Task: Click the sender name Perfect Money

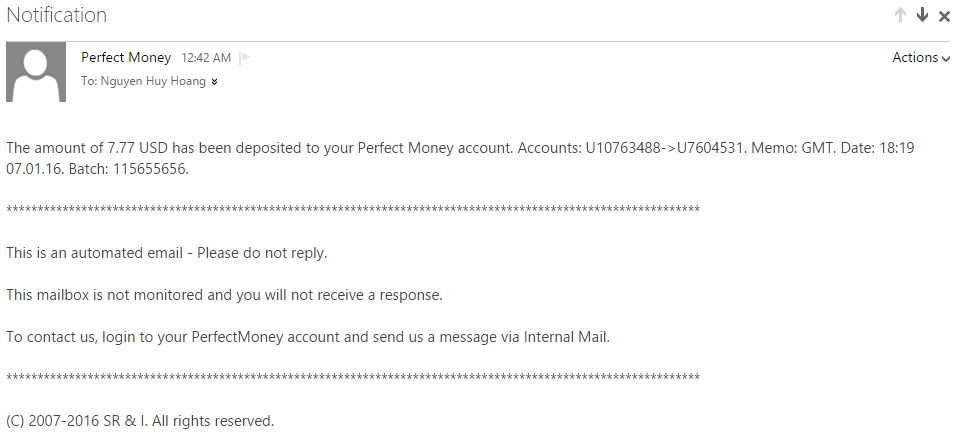Action: [126, 57]
